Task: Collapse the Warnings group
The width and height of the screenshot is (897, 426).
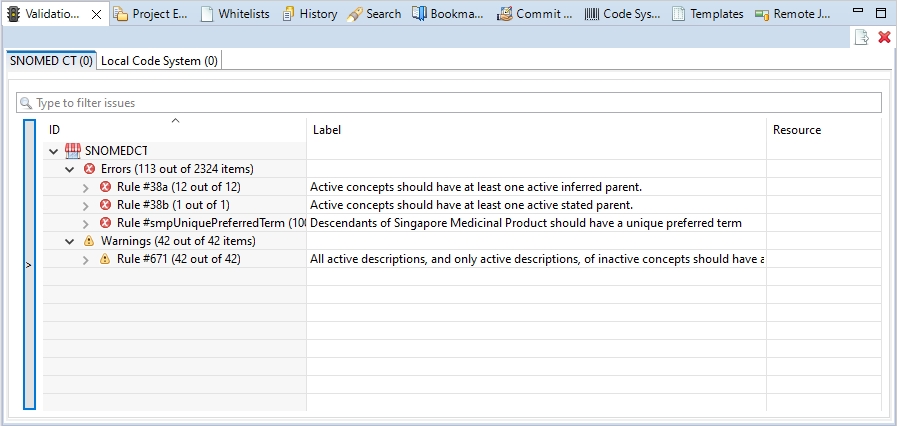Action: tap(69, 241)
